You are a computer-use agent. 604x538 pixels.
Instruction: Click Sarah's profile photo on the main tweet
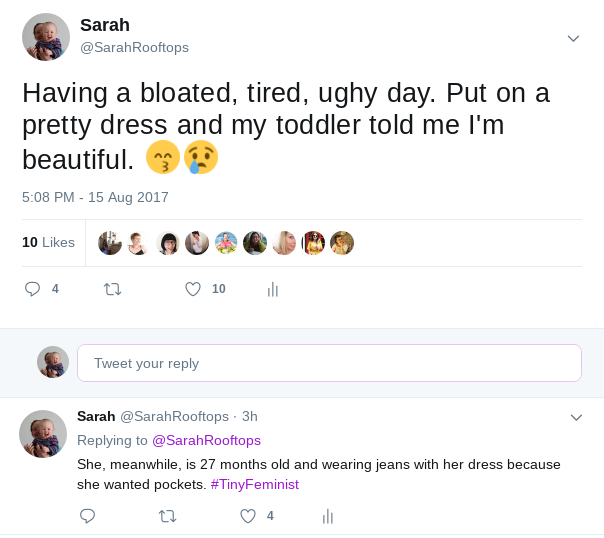46,37
